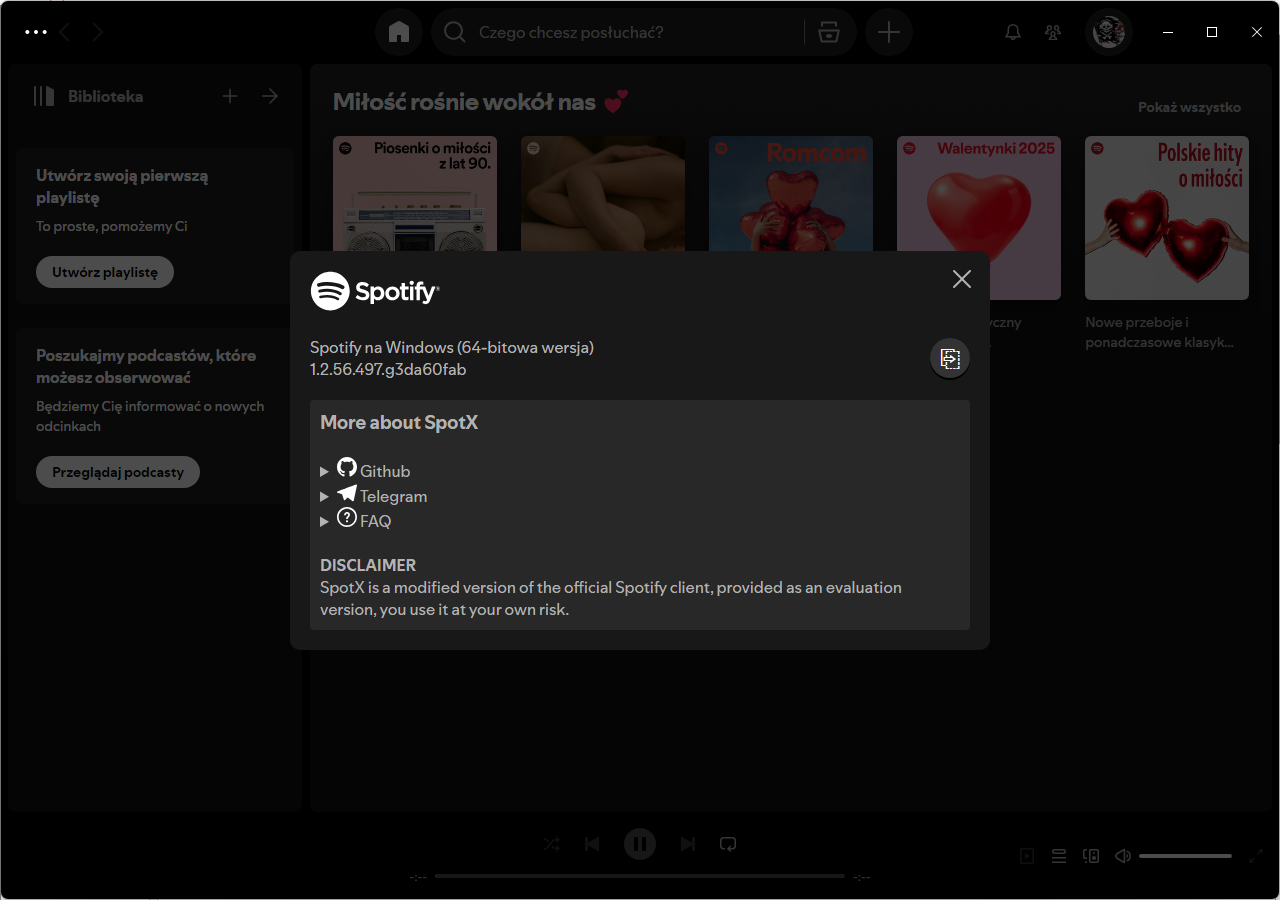Click the magnifying glass search icon

pos(455,32)
